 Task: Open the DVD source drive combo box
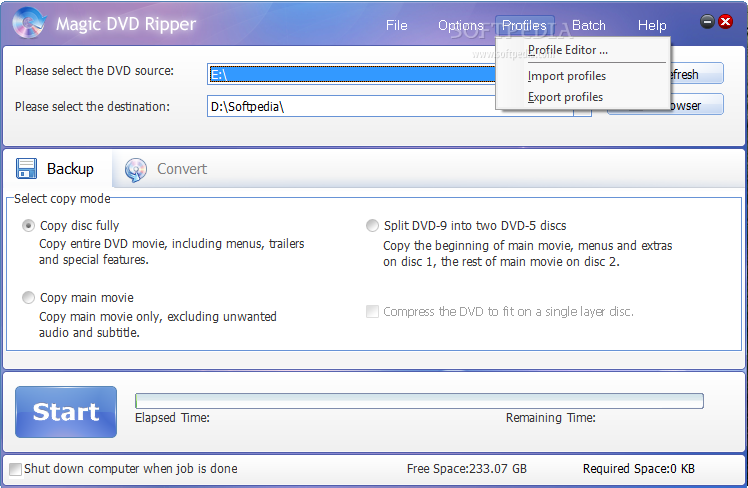[351, 74]
